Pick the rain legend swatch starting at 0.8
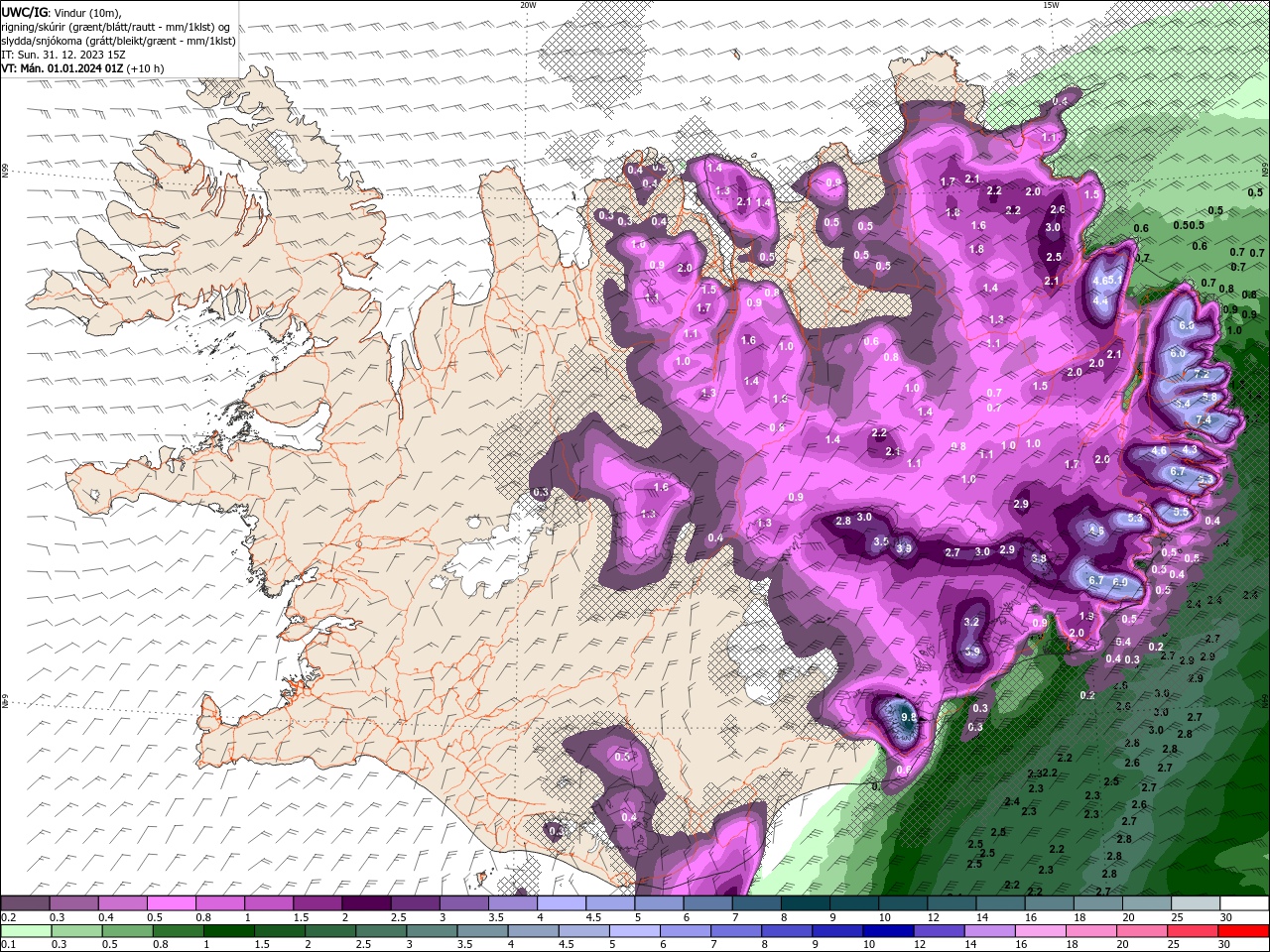1270x952 pixels. pyautogui.click(x=180, y=931)
